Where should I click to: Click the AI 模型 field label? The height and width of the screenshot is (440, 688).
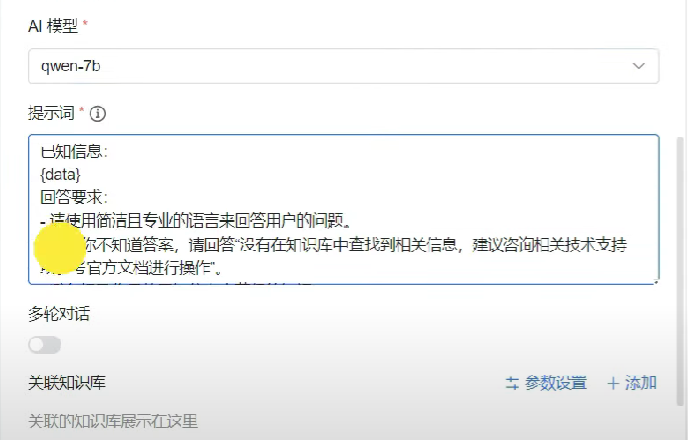(x=53, y=26)
